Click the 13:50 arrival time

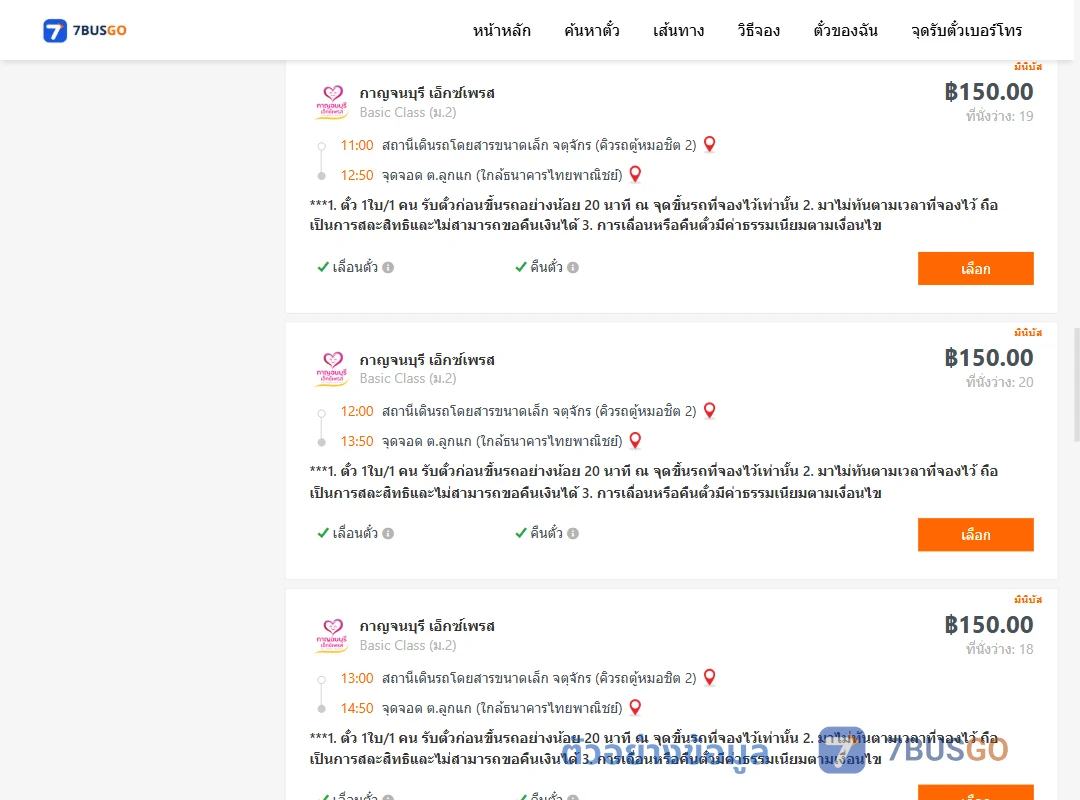(x=357, y=441)
